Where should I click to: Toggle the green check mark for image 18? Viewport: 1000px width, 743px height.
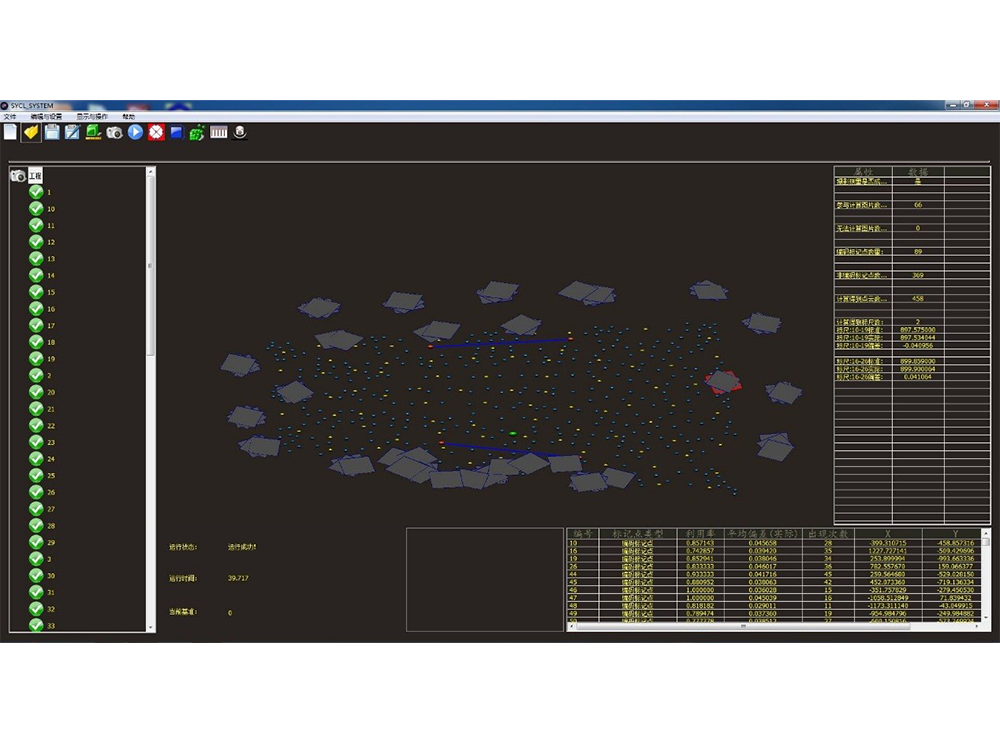point(36,342)
